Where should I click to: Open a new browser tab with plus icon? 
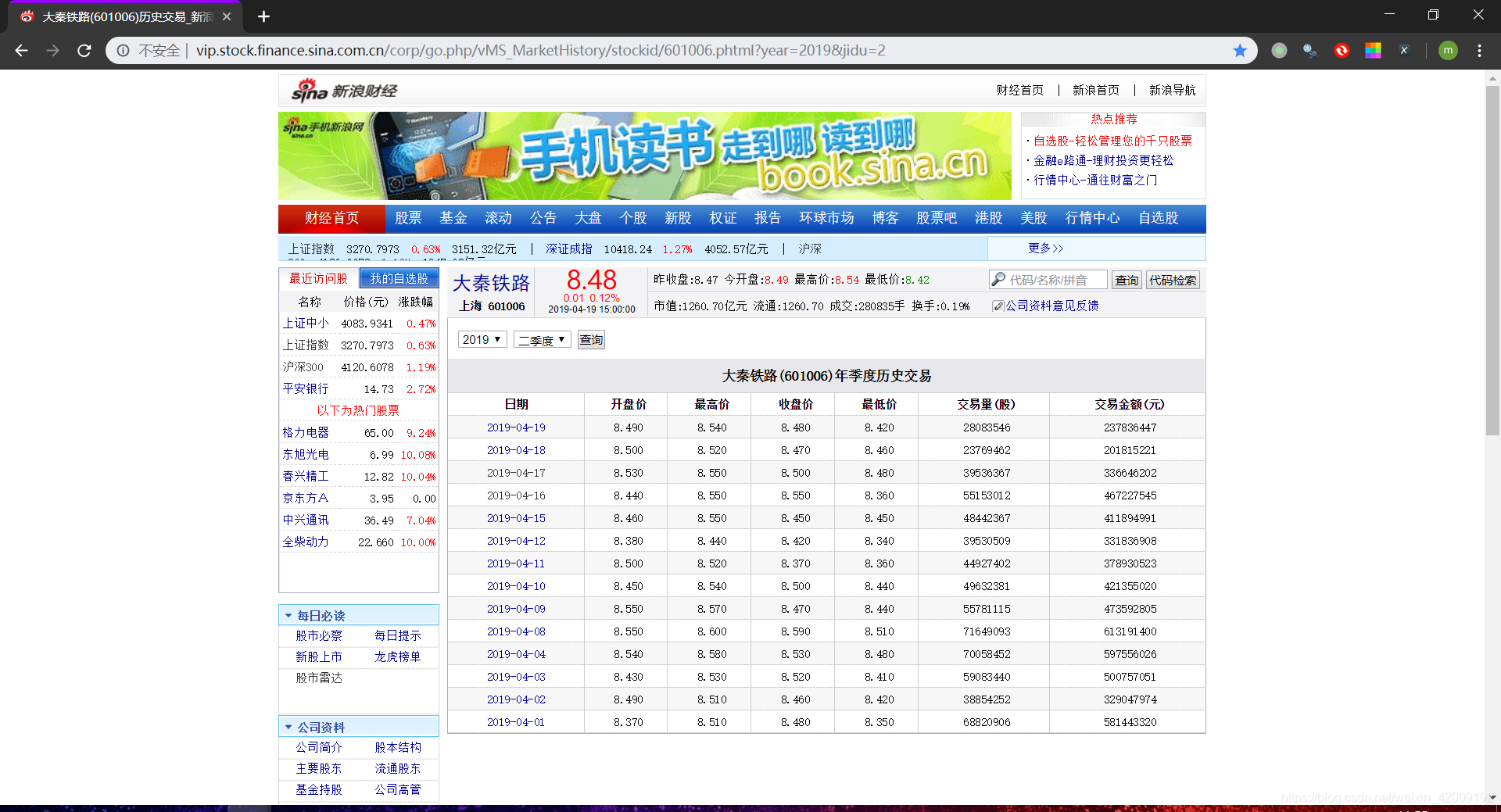263,16
